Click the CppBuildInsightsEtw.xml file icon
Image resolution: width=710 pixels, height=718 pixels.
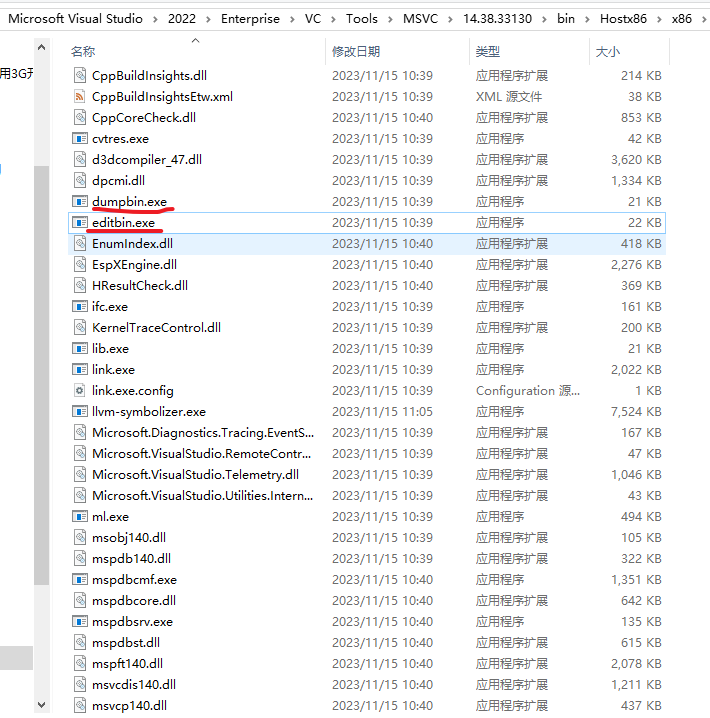80,96
